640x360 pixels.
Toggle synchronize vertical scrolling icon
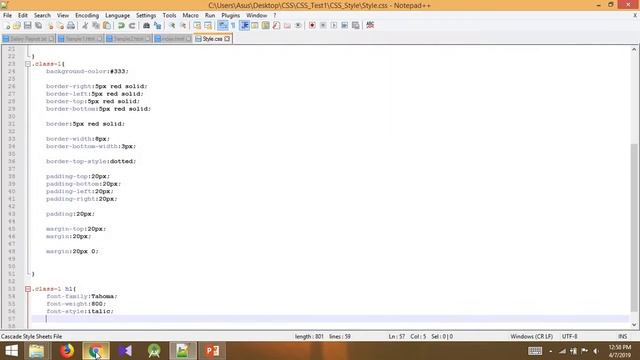(197, 25)
